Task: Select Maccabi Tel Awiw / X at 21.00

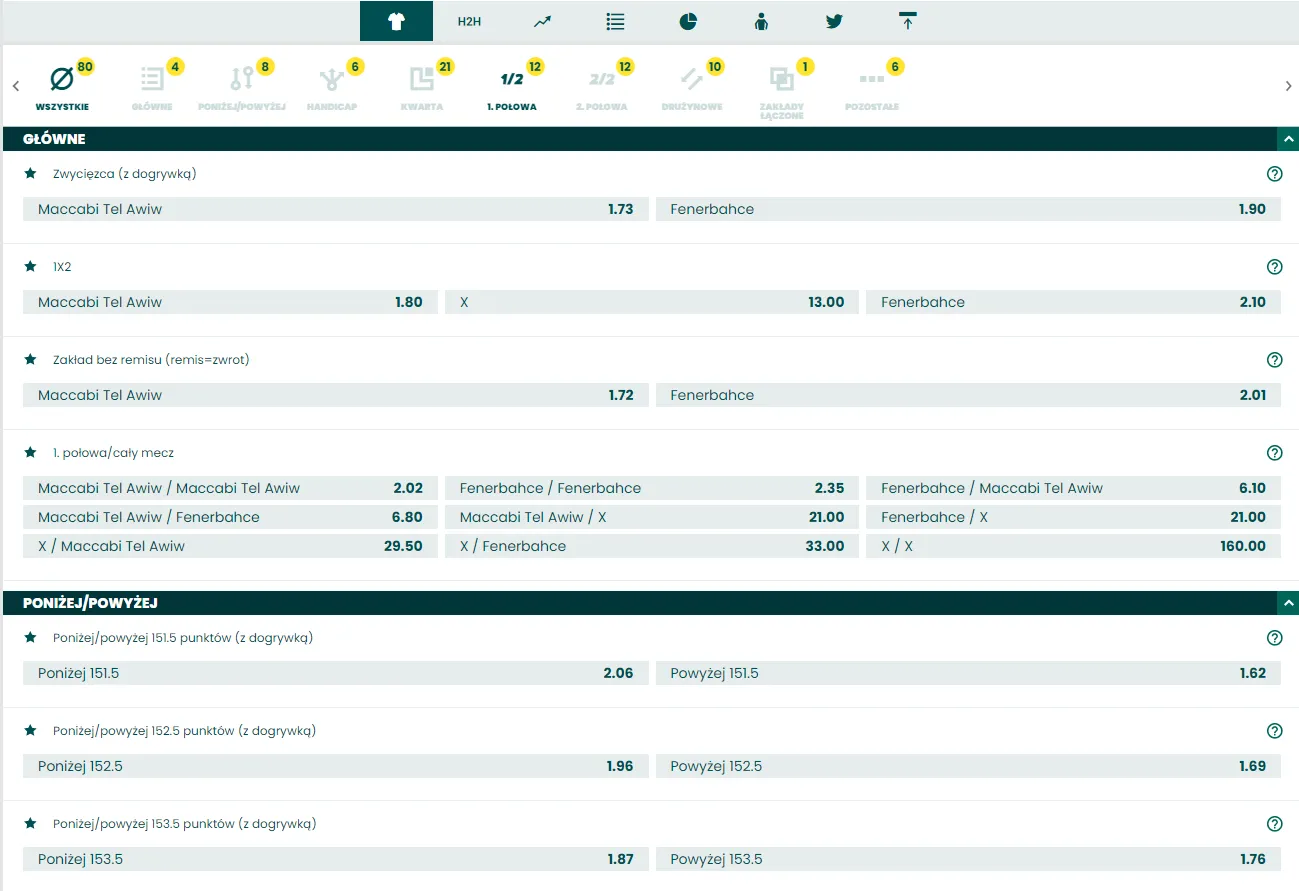Action: [652, 517]
